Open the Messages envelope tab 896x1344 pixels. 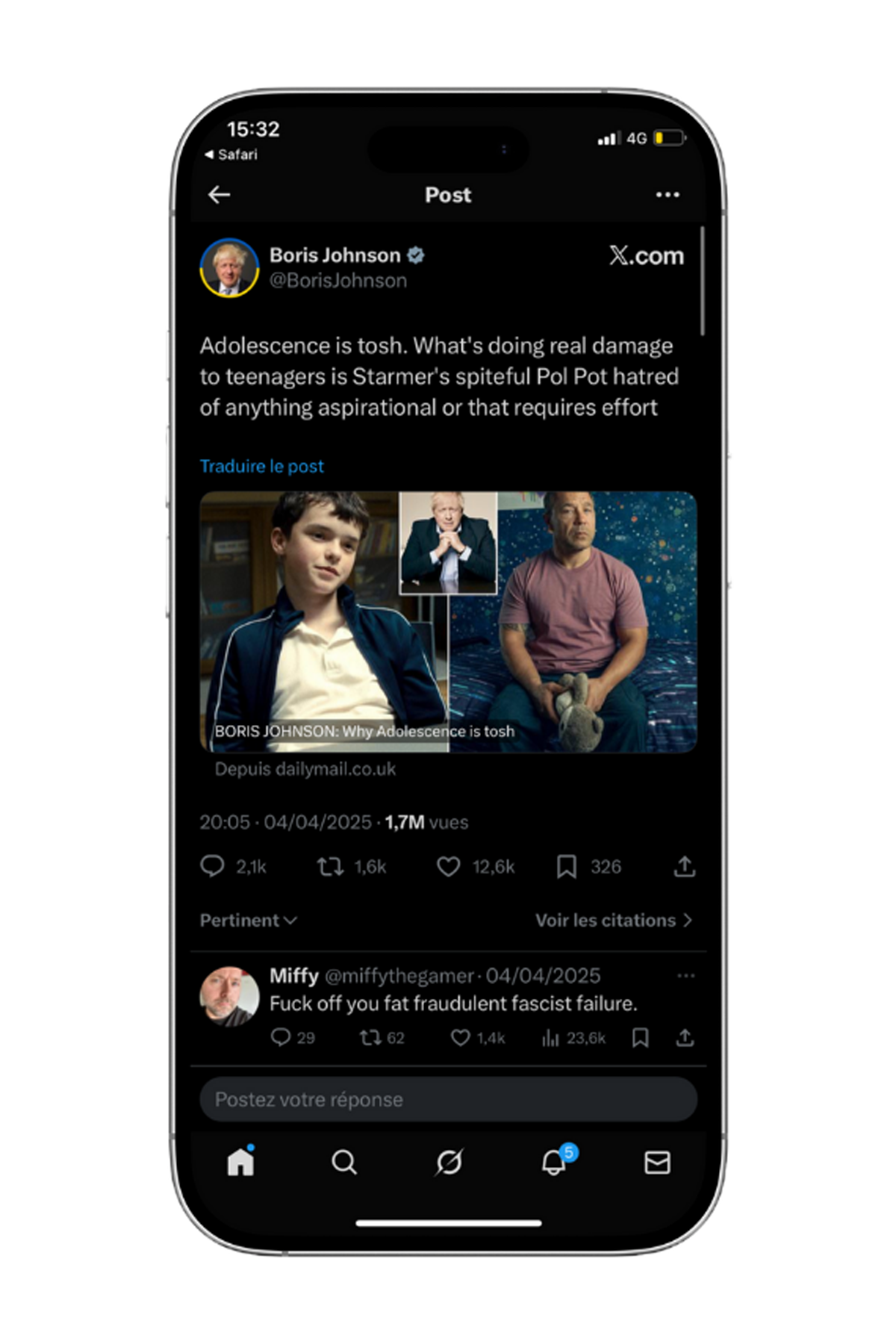click(x=657, y=1163)
